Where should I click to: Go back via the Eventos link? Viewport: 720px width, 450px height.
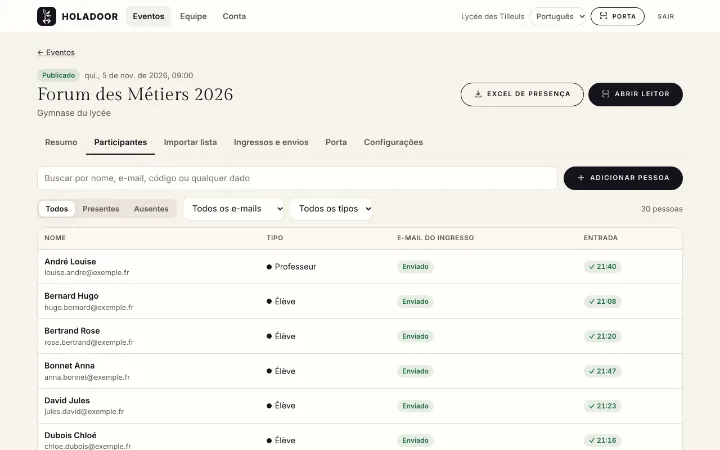pos(56,52)
